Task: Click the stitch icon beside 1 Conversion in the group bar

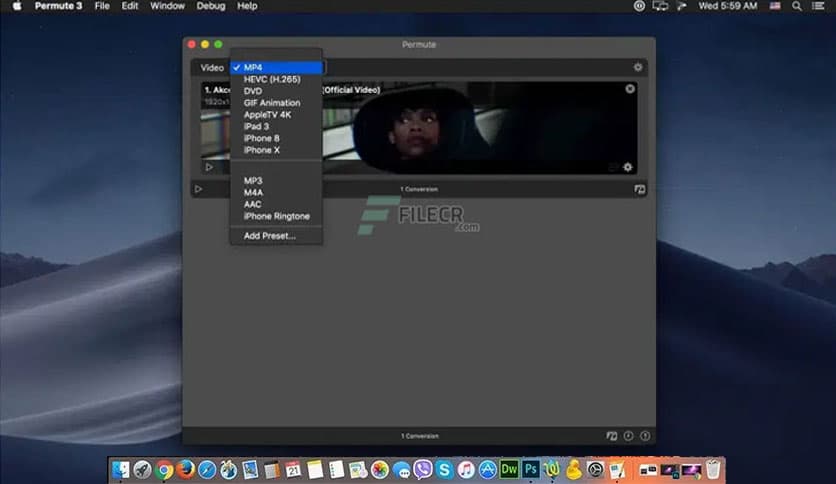Action: (x=639, y=189)
